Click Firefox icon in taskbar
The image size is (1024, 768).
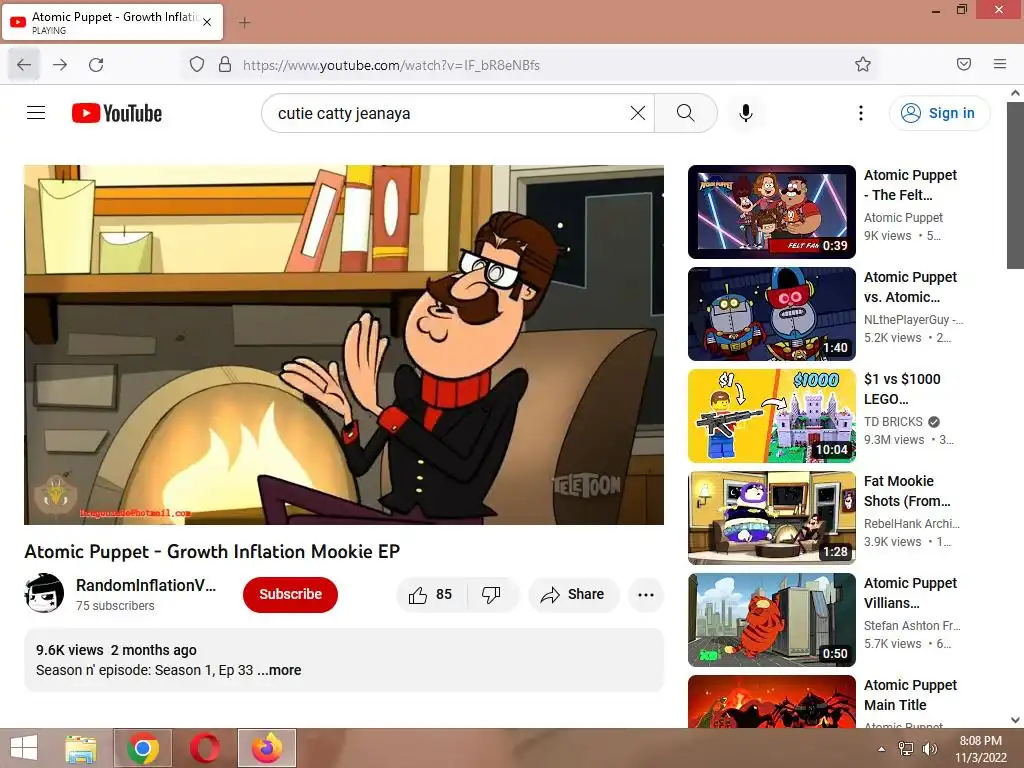[x=267, y=748]
